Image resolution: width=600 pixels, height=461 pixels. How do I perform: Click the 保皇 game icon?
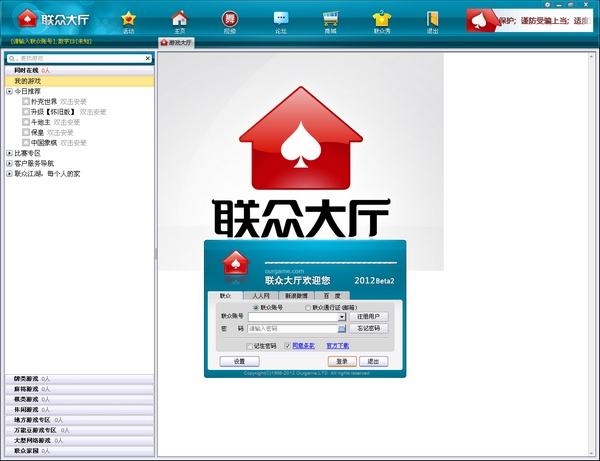tap(26, 132)
